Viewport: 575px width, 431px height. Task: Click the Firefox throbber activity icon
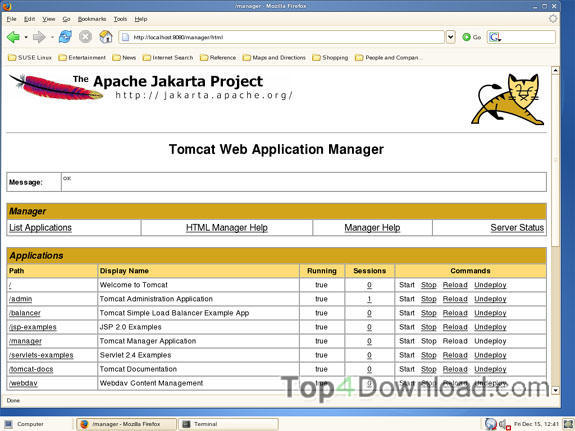(x=553, y=19)
